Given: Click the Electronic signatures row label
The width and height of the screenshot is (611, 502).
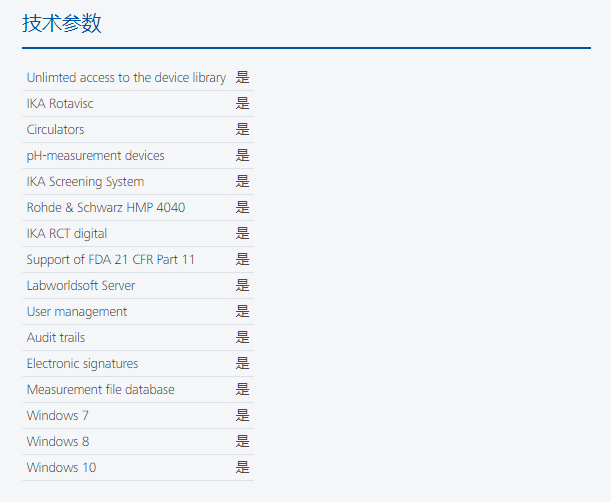Looking at the screenshot, I should tap(82, 364).
